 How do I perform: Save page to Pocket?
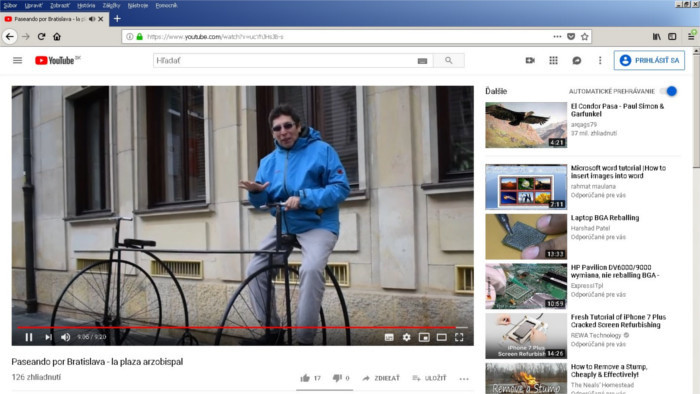point(571,37)
